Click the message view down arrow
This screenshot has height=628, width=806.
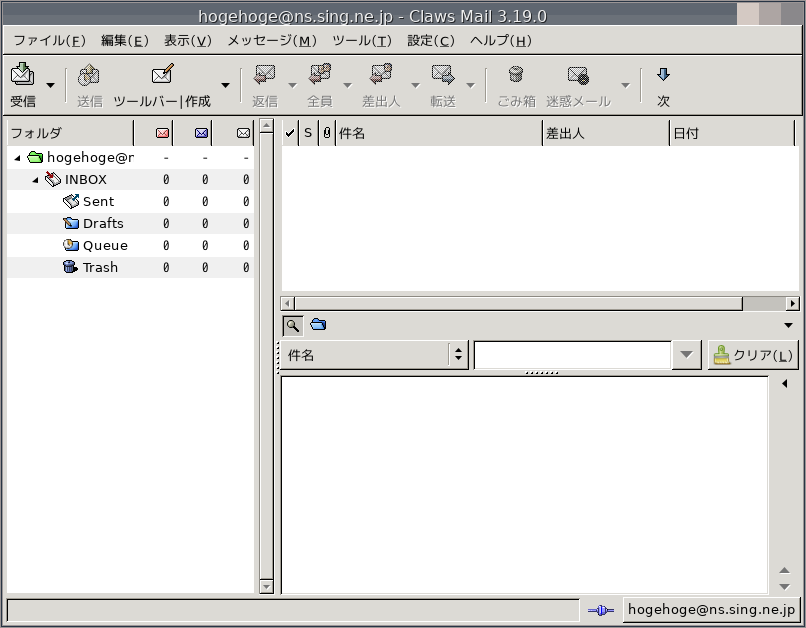tap(784, 586)
